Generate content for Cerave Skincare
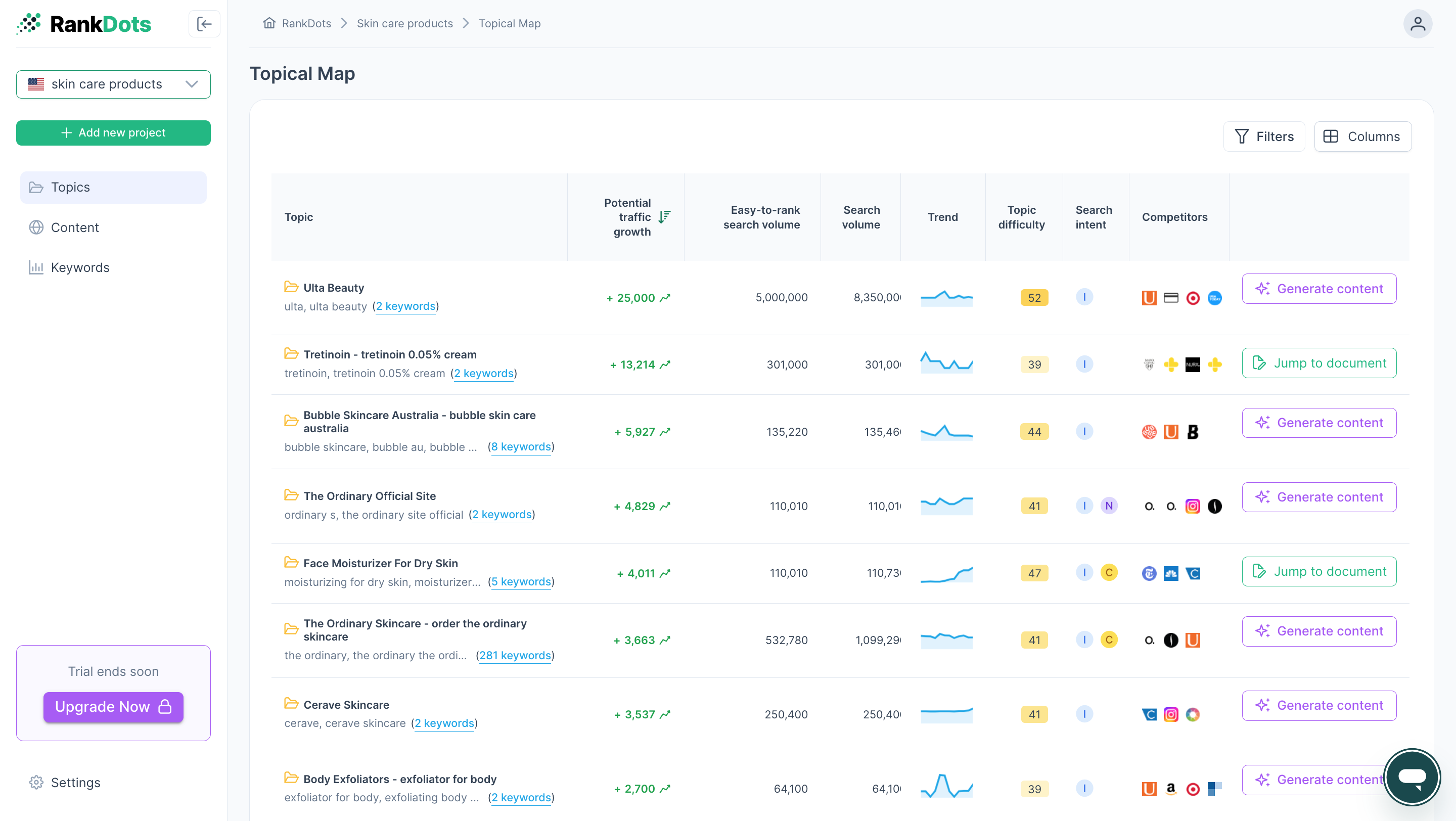 (1318, 705)
